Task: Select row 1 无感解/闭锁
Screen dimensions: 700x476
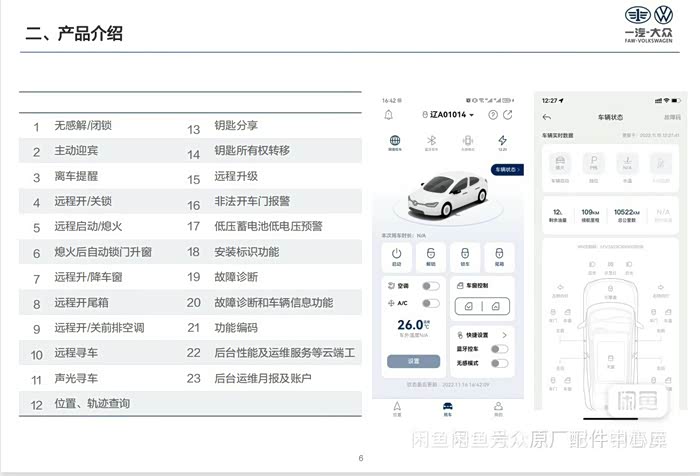Action: [x=83, y=125]
